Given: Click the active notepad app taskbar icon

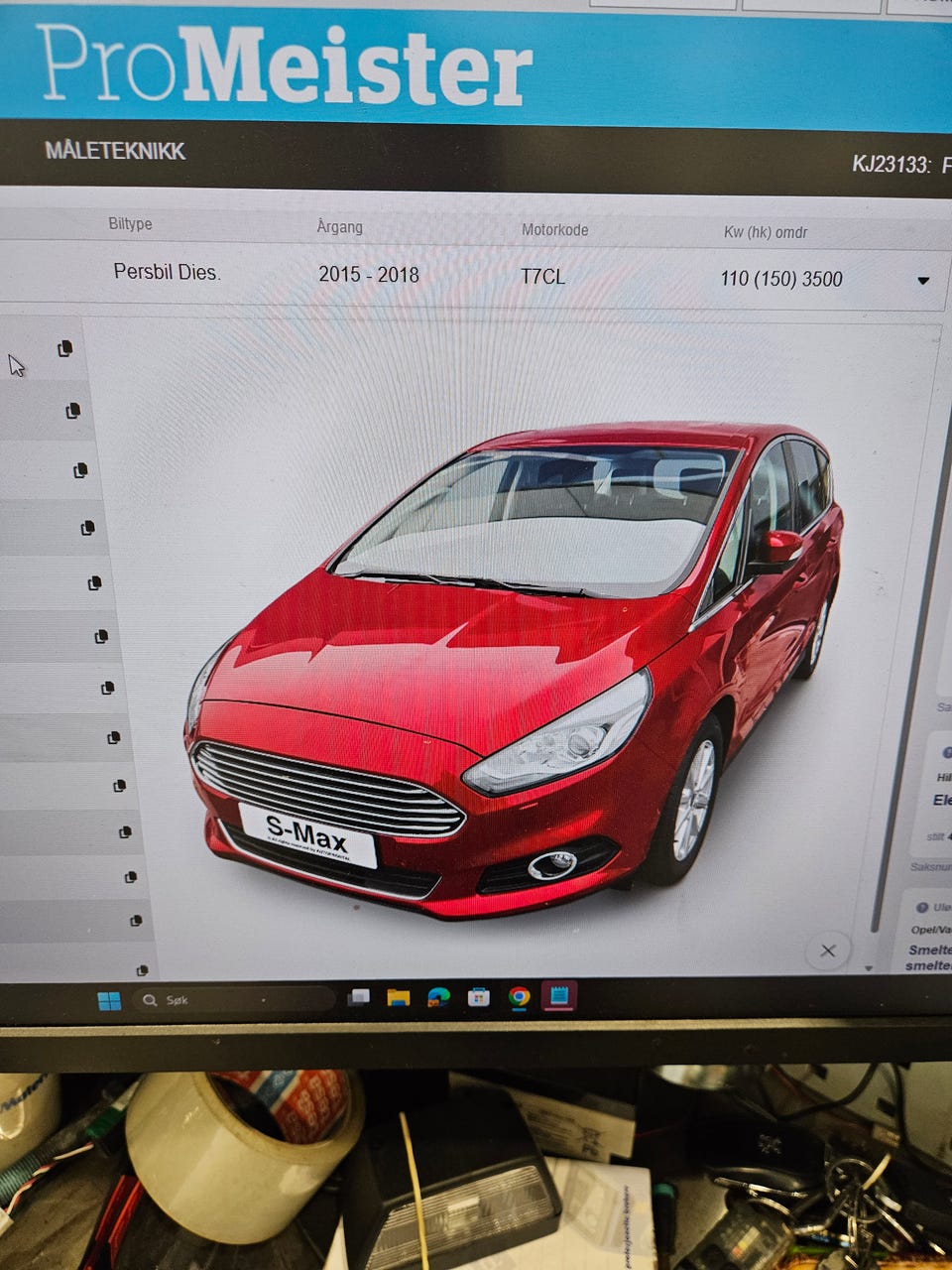Looking at the screenshot, I should 559,995.
